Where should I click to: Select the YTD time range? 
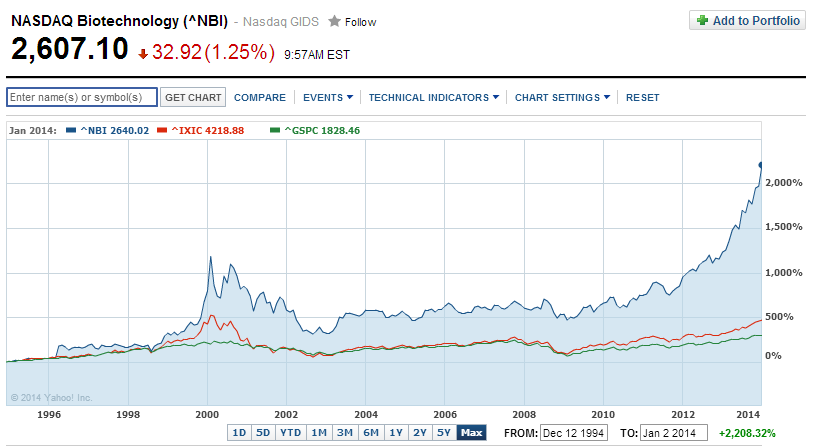pos(290,433)
